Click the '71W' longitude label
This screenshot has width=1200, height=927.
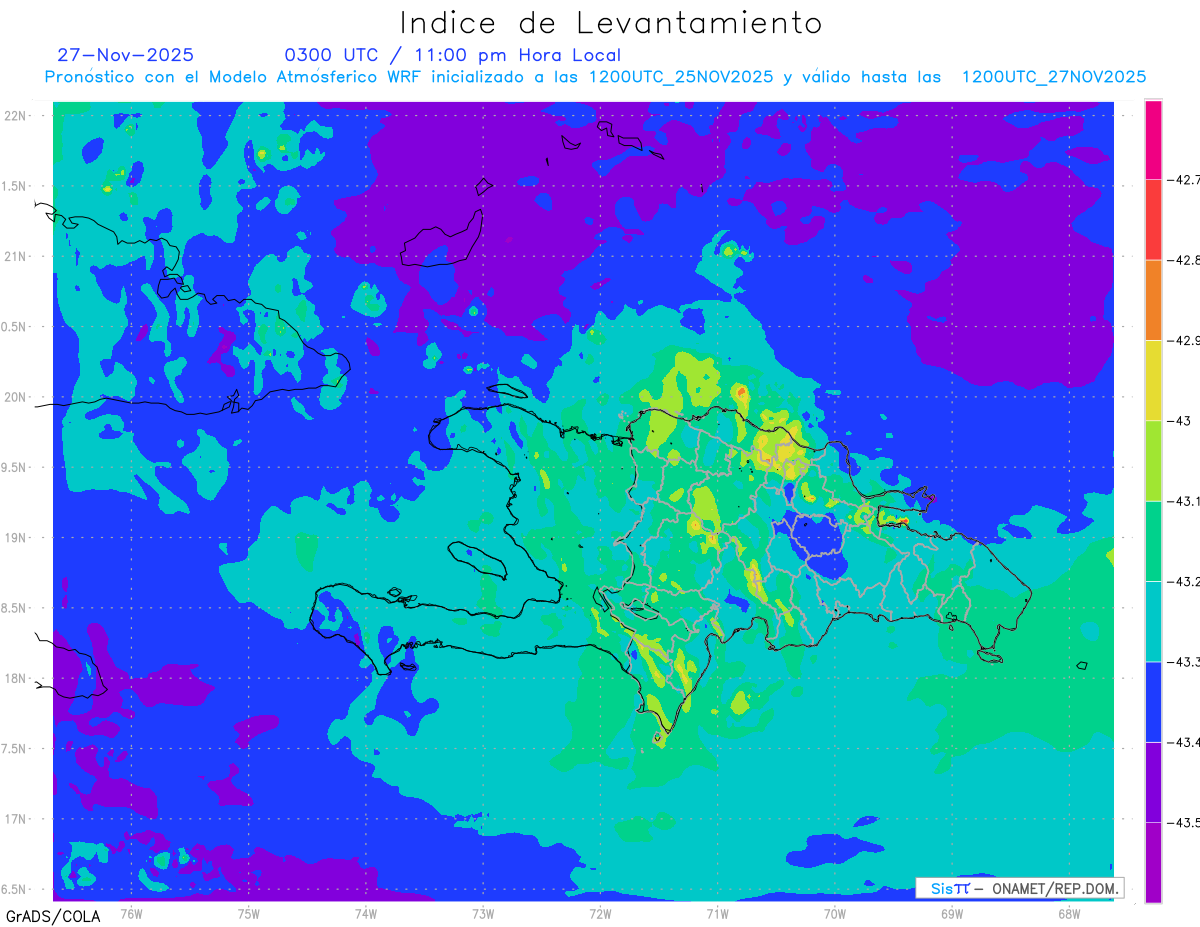[x=717, y=912]
